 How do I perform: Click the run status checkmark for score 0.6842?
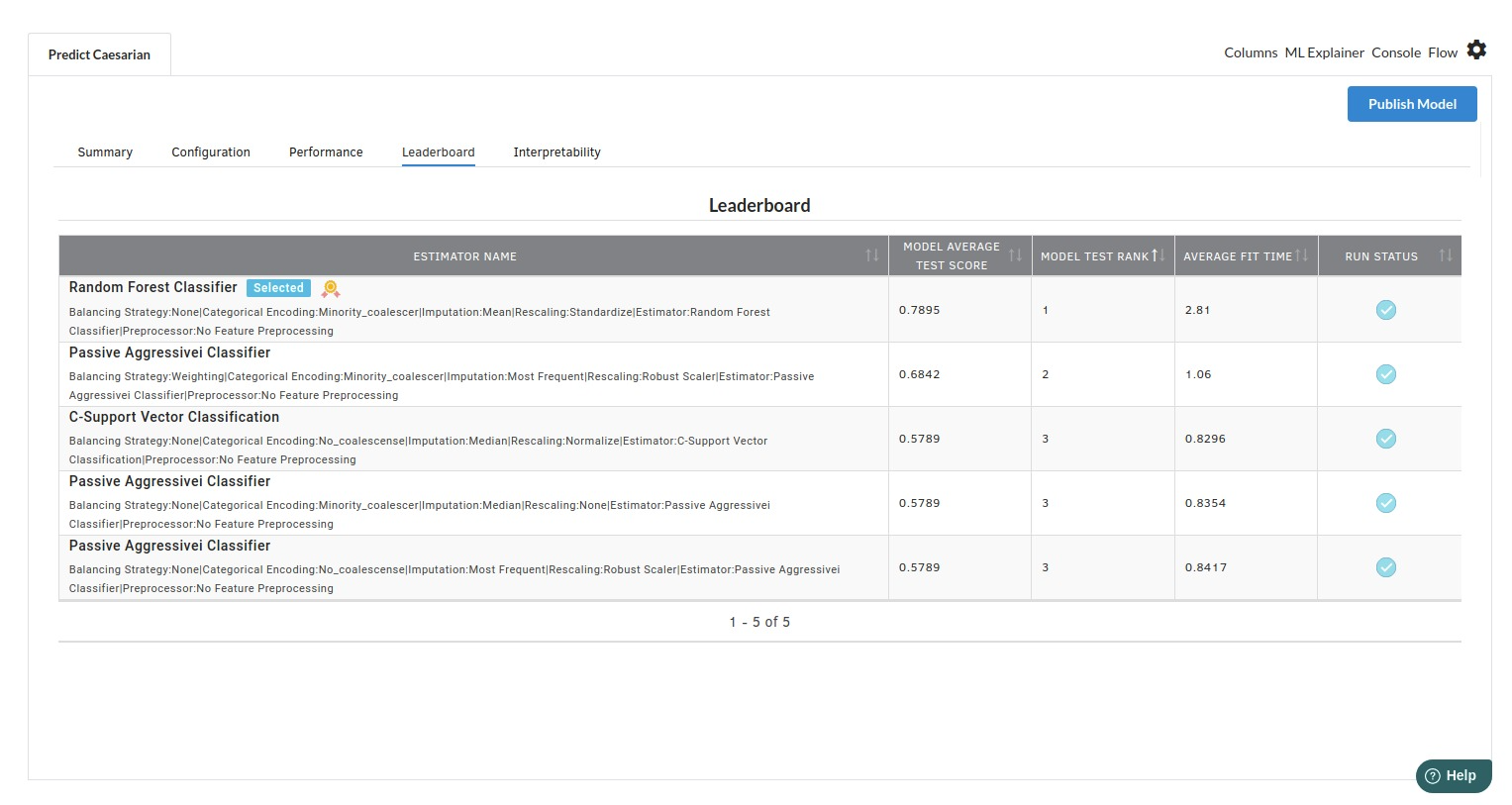coord(1386,374)
